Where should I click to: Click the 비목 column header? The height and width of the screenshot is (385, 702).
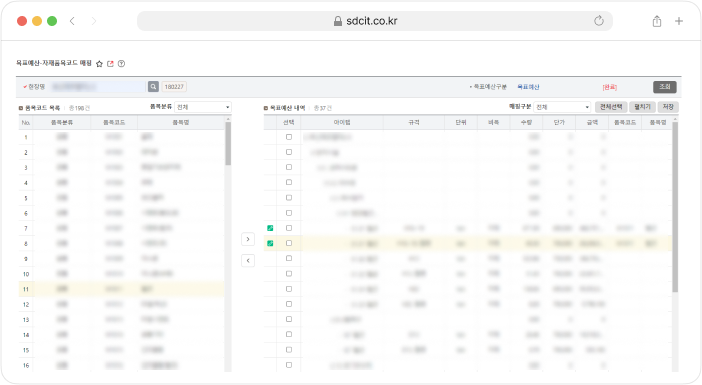tap(493, 123)
